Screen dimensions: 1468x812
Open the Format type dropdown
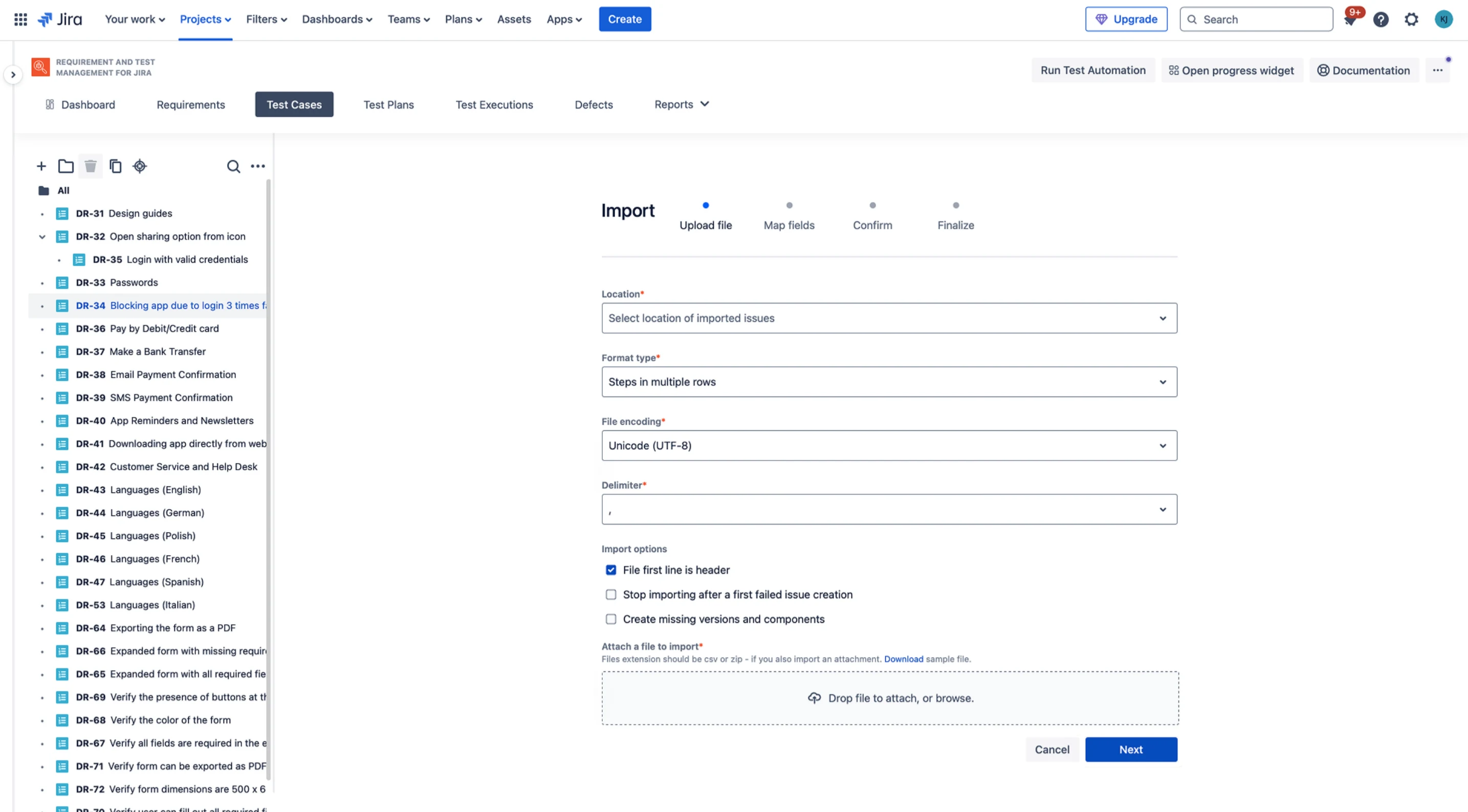(x=889, y=382)
